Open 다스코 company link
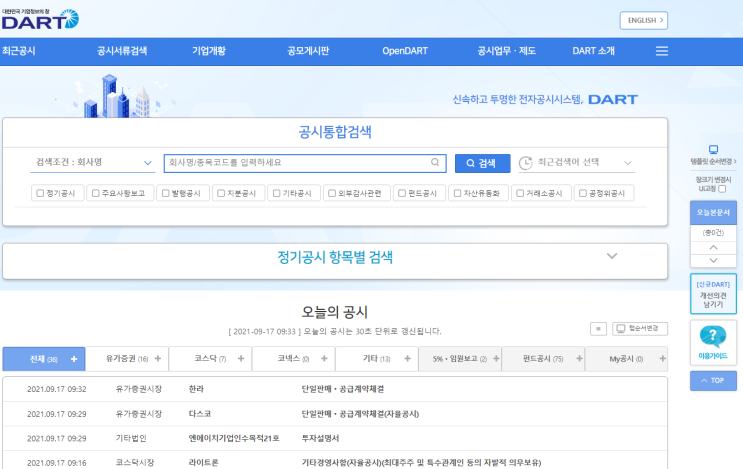The image size is (743, 469). pyautogui.click(x=200, y=414)
